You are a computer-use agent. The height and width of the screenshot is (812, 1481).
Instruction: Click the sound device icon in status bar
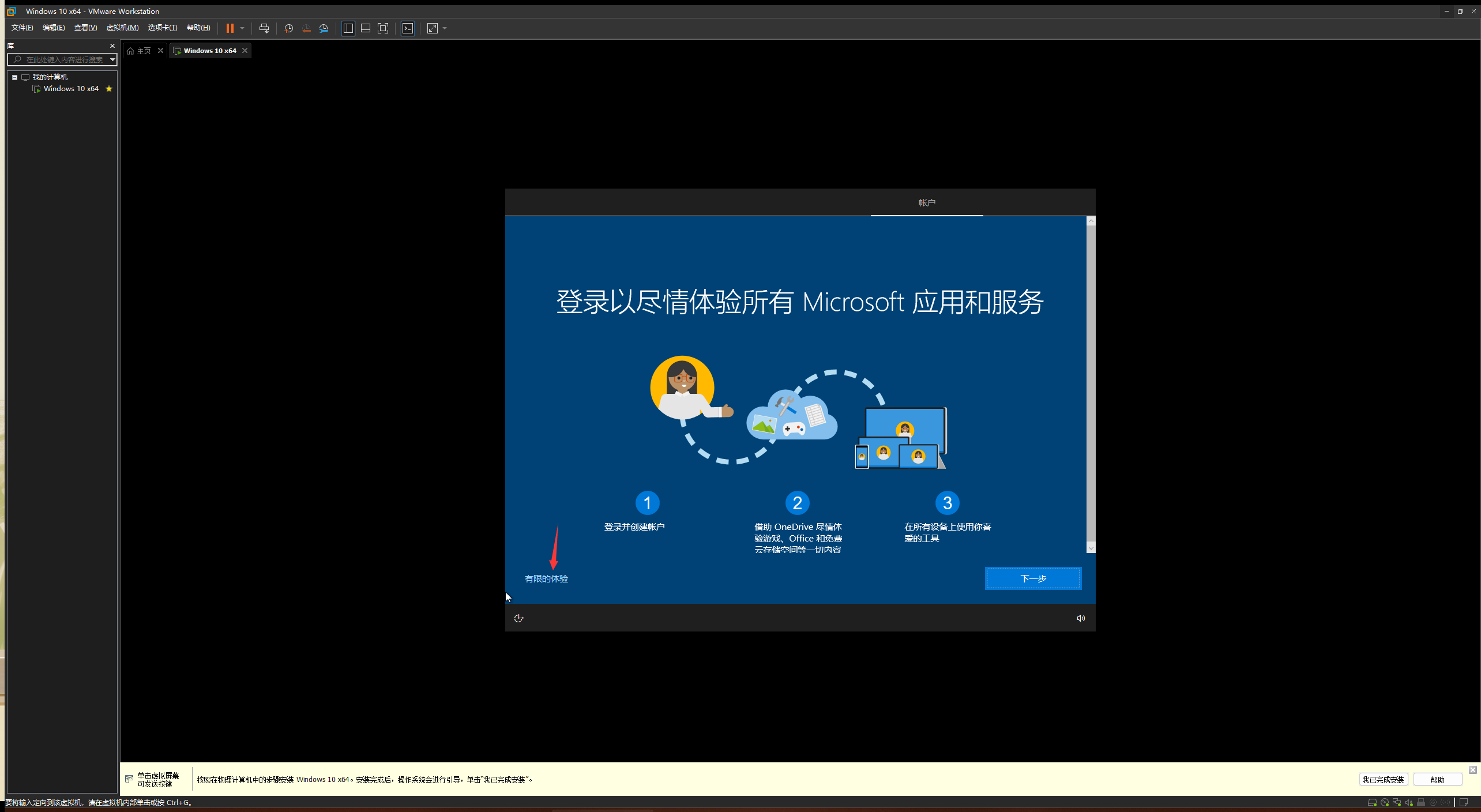coord(1409,802)
